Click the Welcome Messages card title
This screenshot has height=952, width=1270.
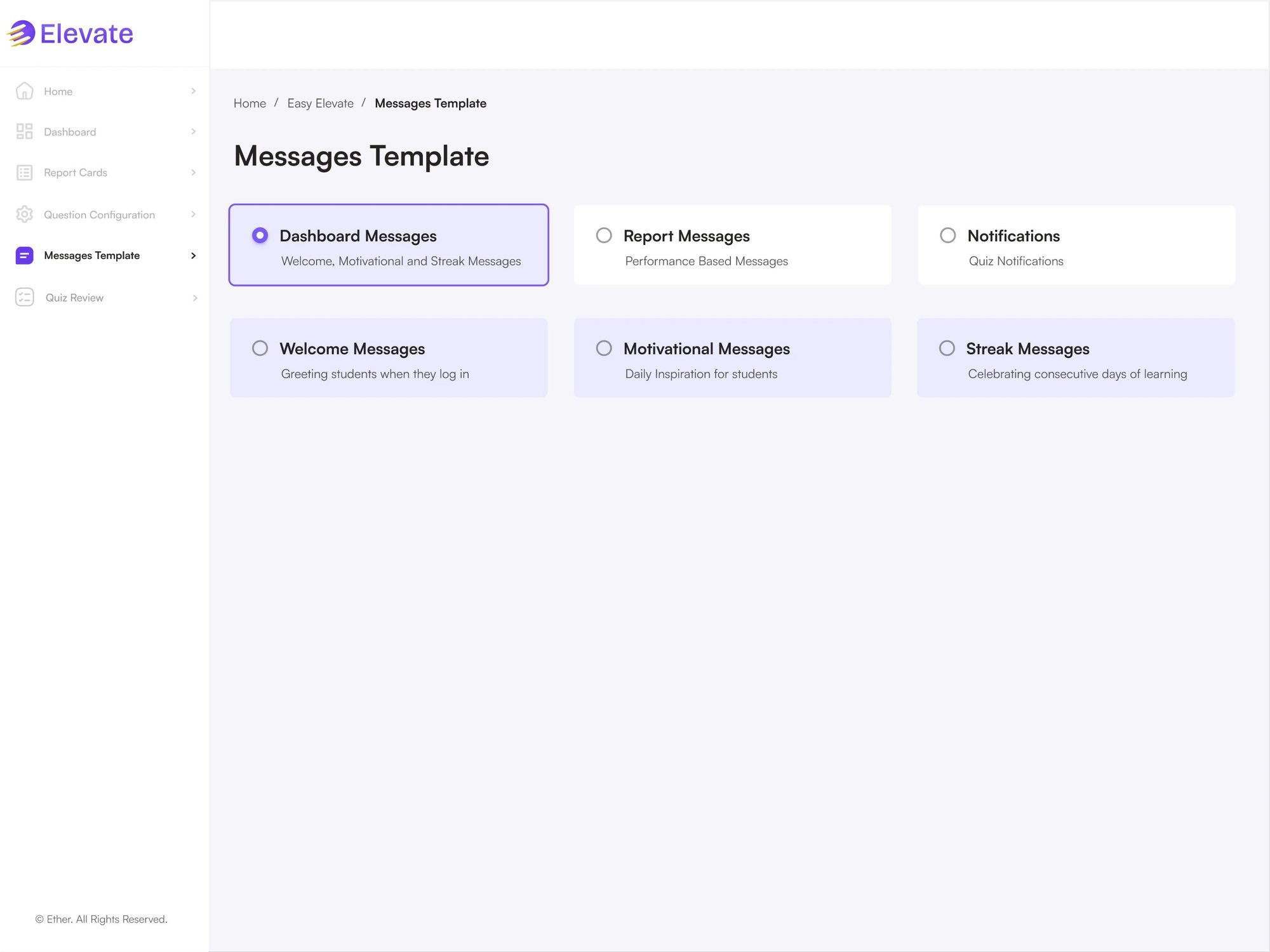pos(352,349)
